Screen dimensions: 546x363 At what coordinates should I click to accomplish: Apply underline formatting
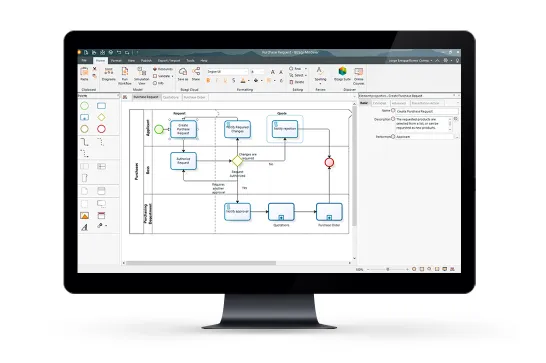(x=225, y=80)
